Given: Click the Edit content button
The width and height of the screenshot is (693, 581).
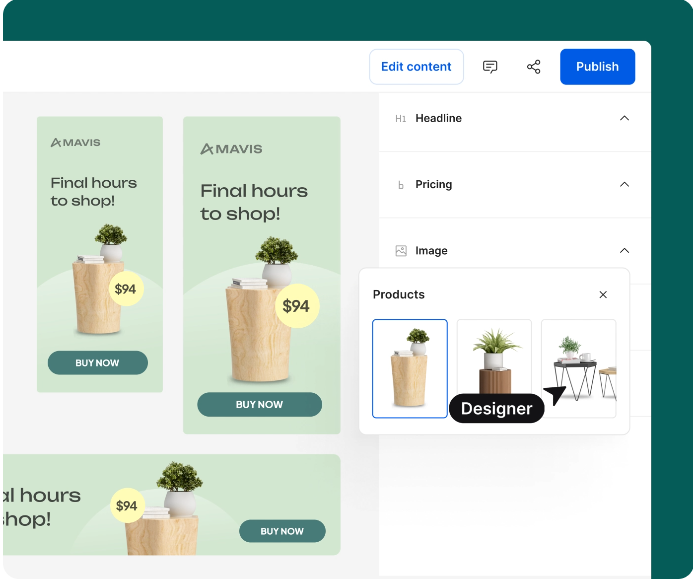Looking at the screenshot, I should 416,67.
